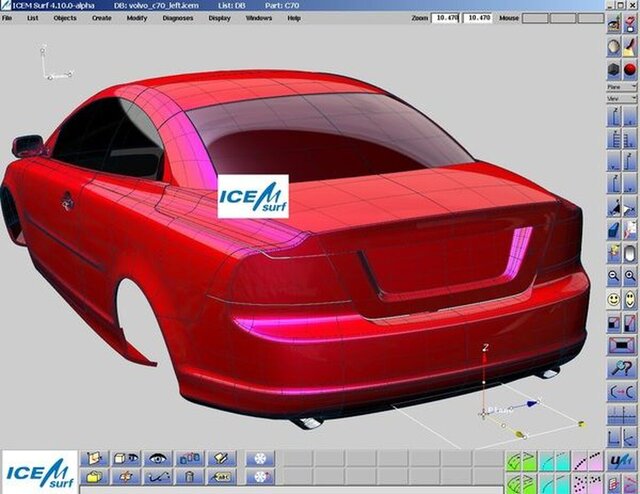The width and height of the screenshot is (640, 494).
Task: Open the List menu
Action: [32, 18]
